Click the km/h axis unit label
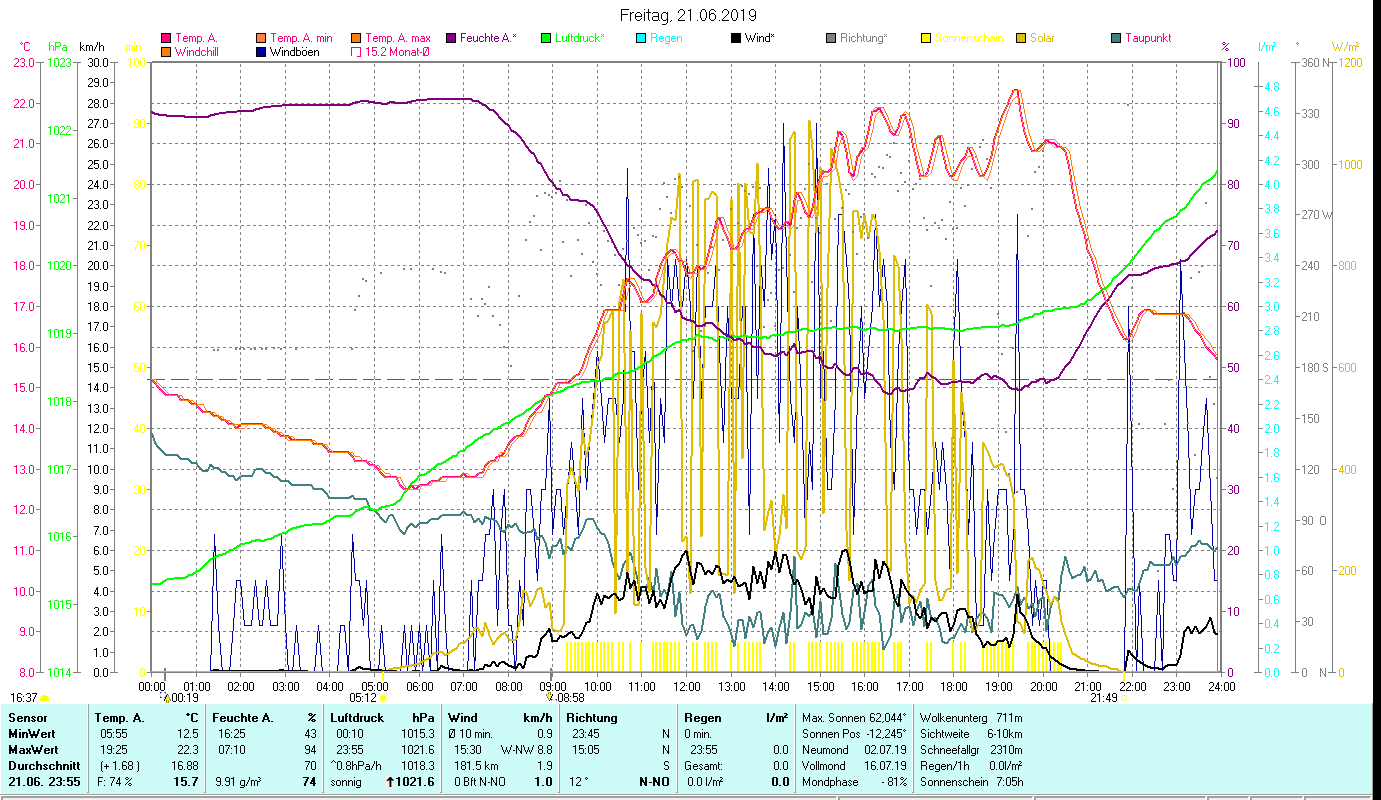This screenshot has height=800, width=1381. [x=91, y=47]
